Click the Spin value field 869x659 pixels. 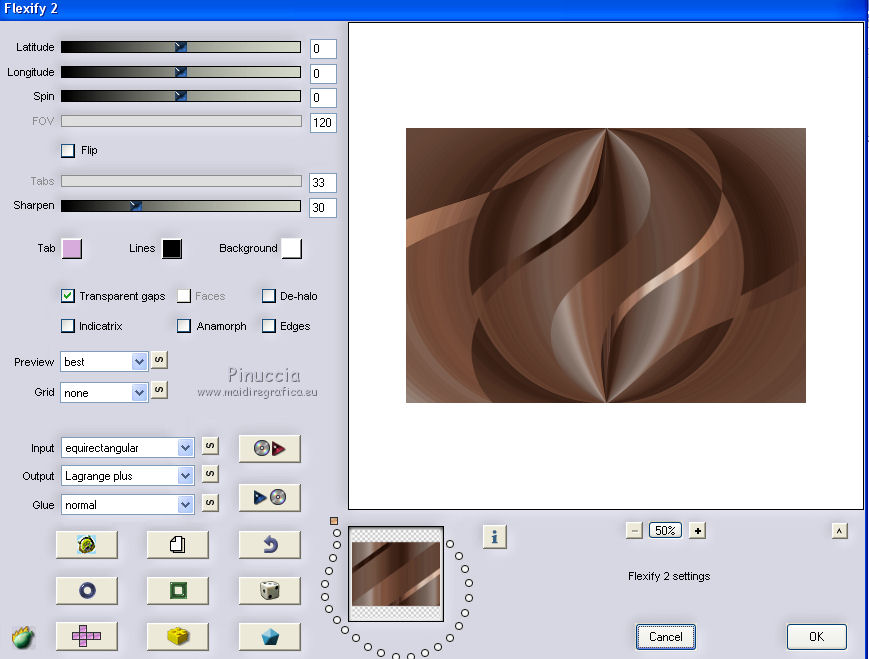(x=323, y=98)
